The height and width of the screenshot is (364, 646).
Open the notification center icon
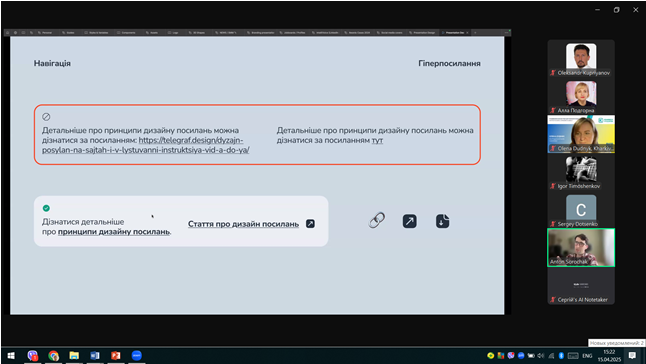632,355
